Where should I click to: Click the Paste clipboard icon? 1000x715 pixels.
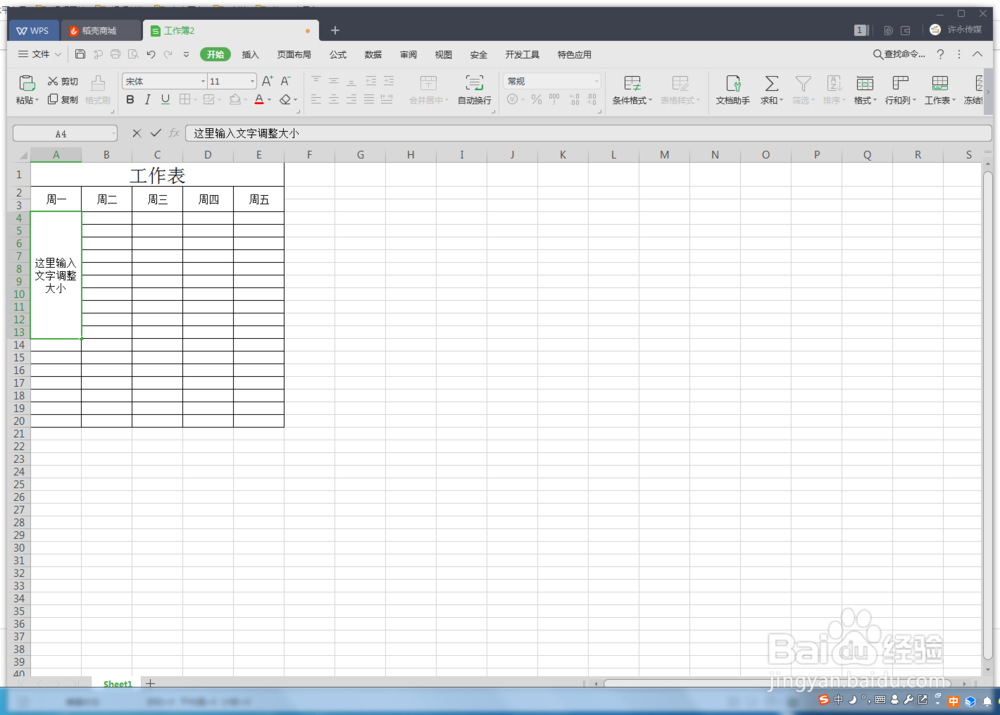point(27,83)
